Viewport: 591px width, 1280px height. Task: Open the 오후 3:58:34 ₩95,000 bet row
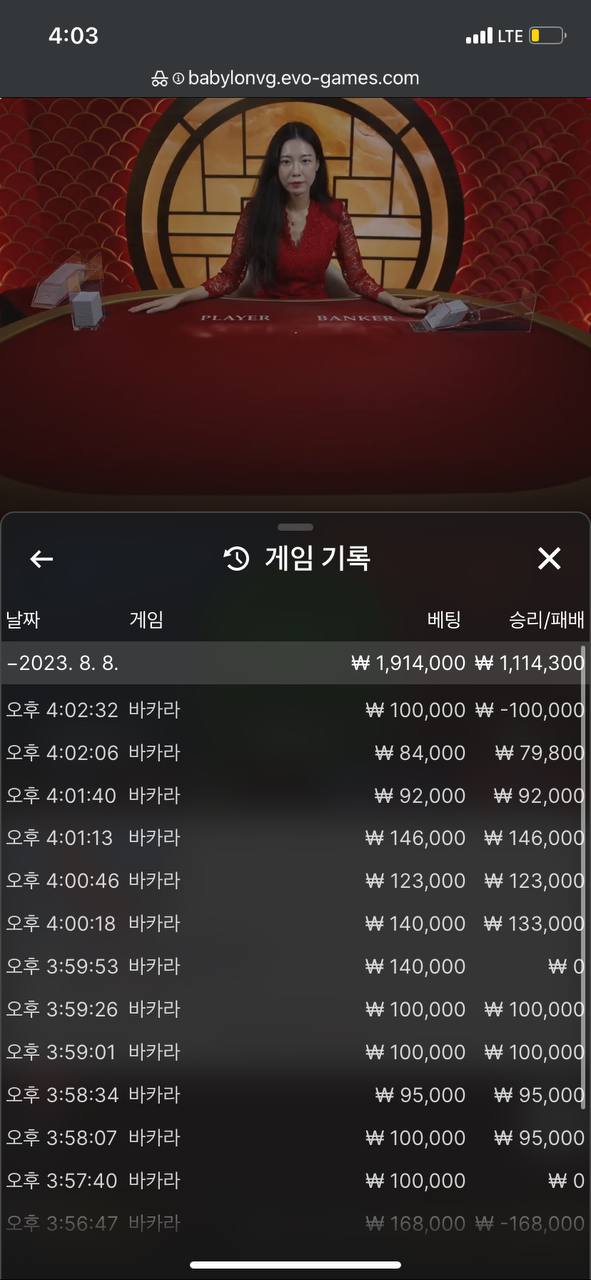click(295, 1095)
